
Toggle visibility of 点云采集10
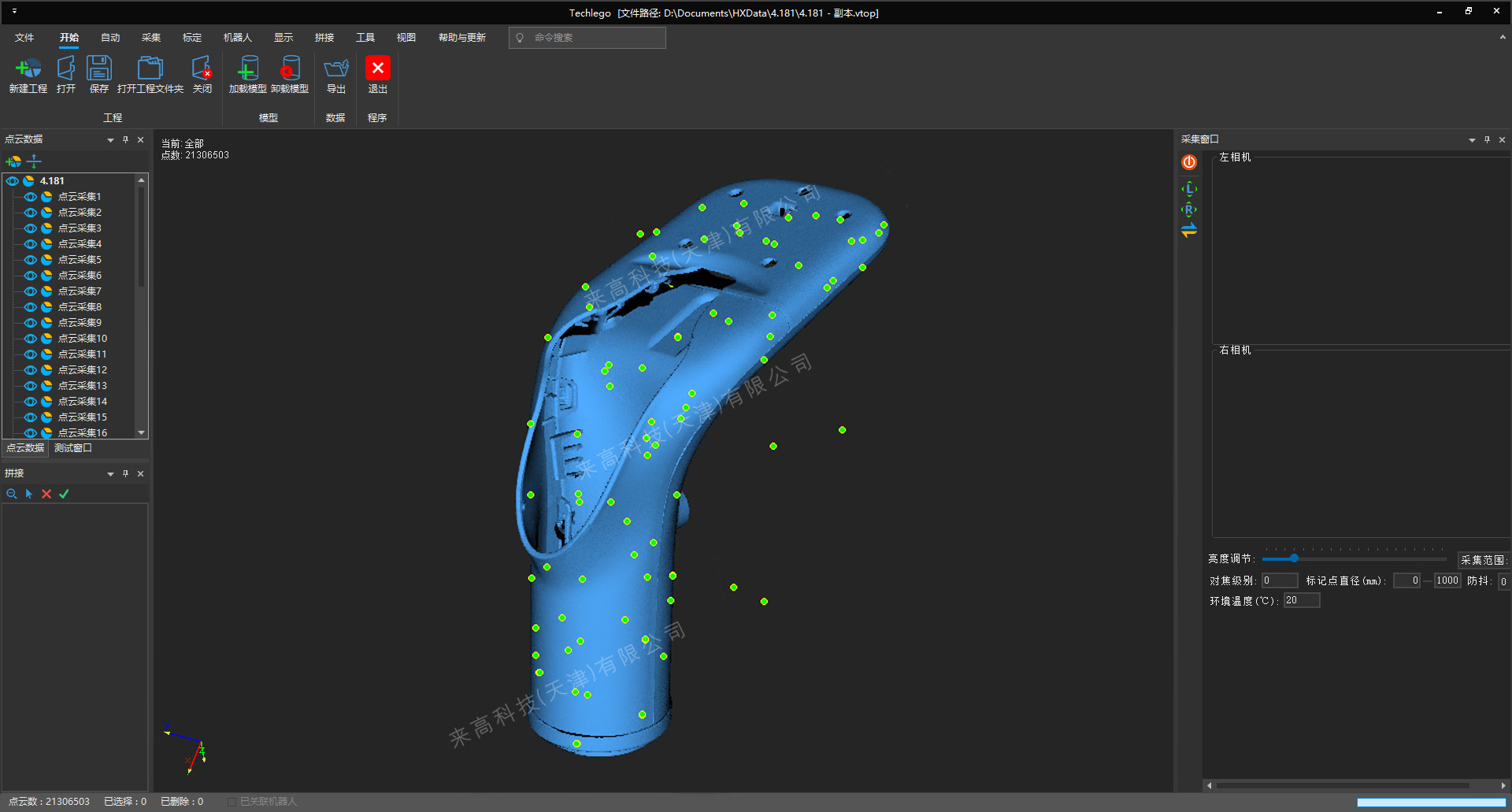coord(31,339)
